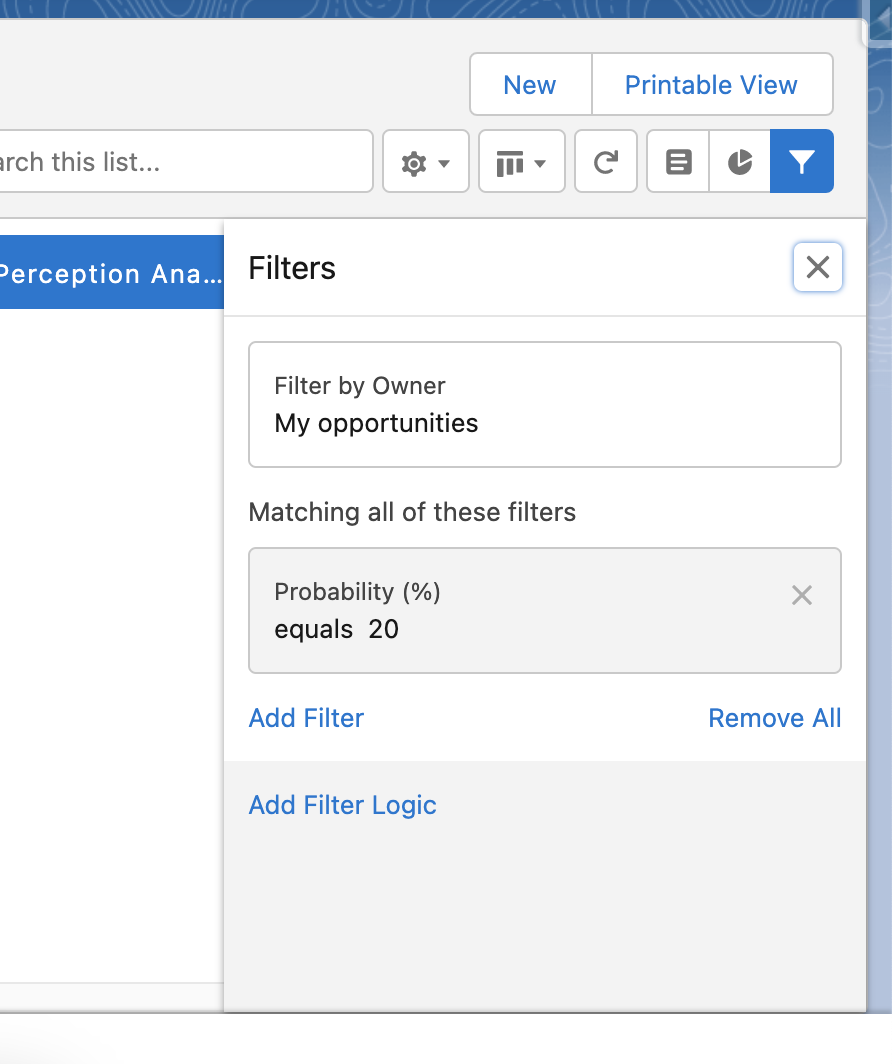Open Printable View
Viewport: 892px width, 1064px height.
(x=711, y=85)
